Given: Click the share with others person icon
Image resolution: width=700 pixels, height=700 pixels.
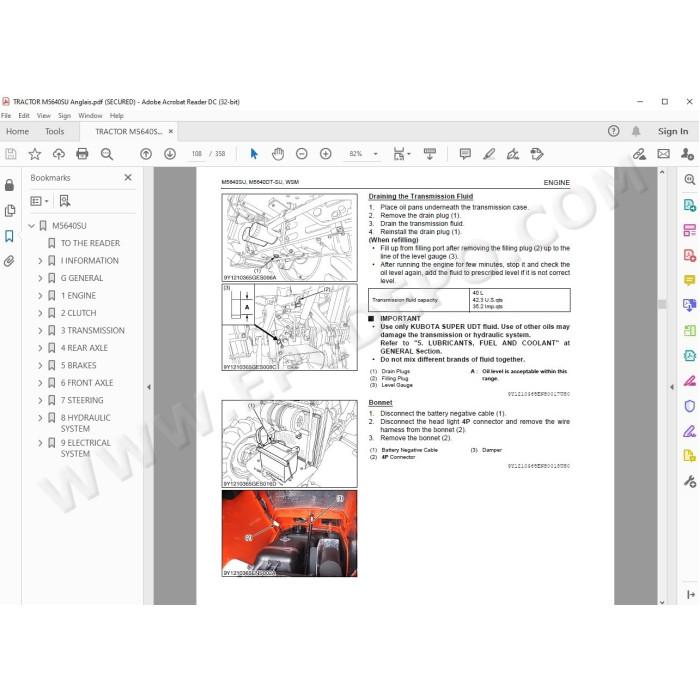Looking at the screenshot, I should tap(687, 154).
